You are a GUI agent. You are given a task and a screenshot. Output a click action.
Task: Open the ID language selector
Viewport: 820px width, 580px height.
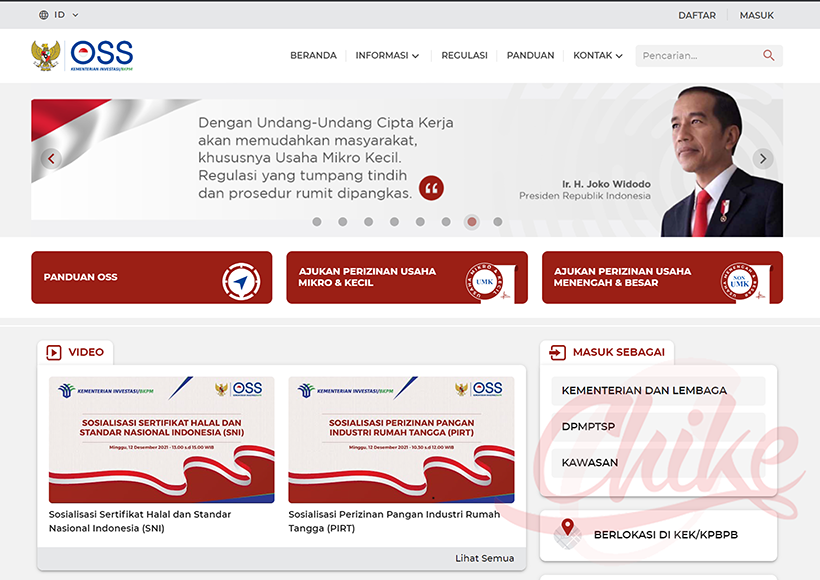coord(59,15)
